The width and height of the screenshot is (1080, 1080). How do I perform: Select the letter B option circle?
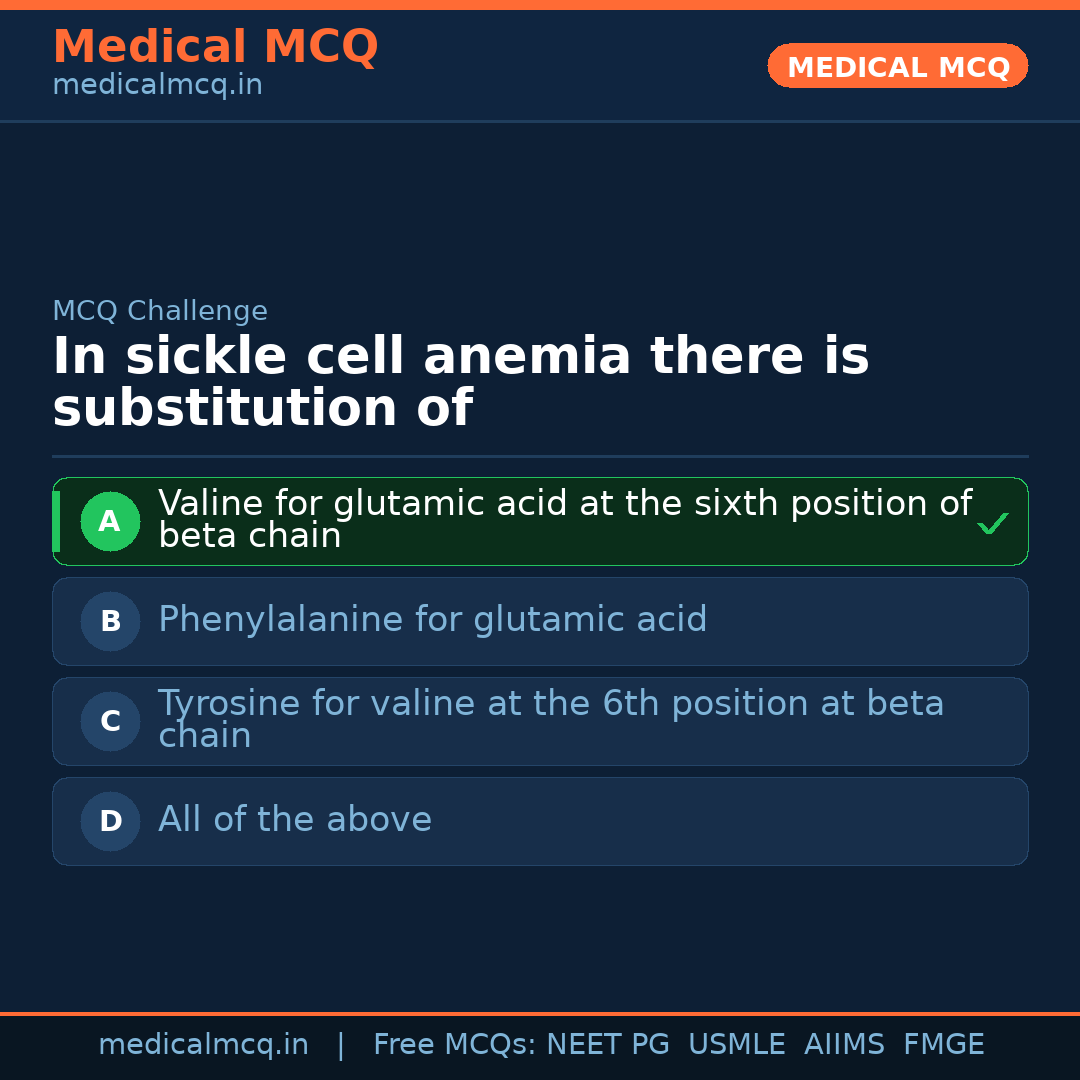click(110, 621)
